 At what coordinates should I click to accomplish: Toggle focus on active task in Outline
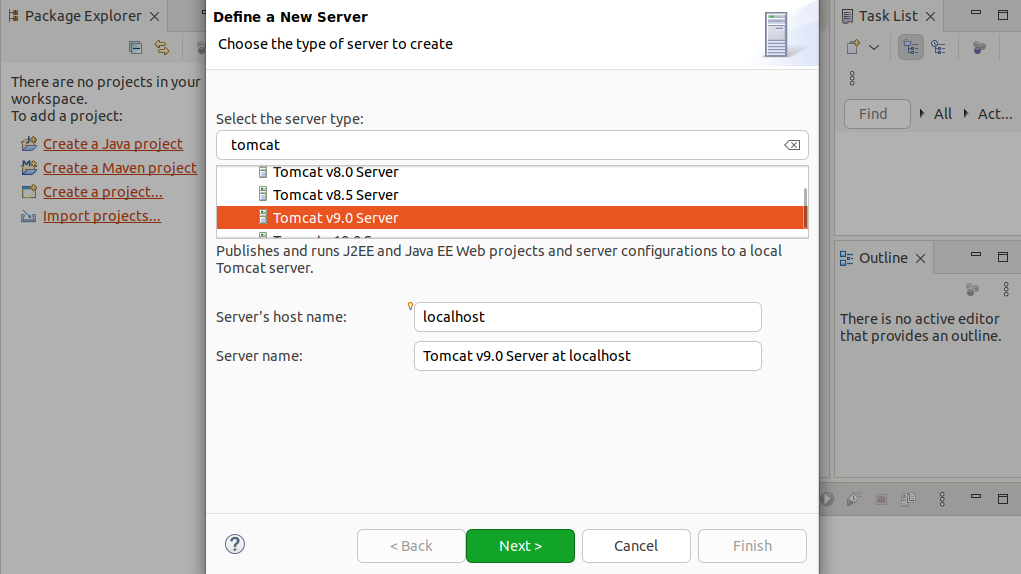tap(972, 289)
